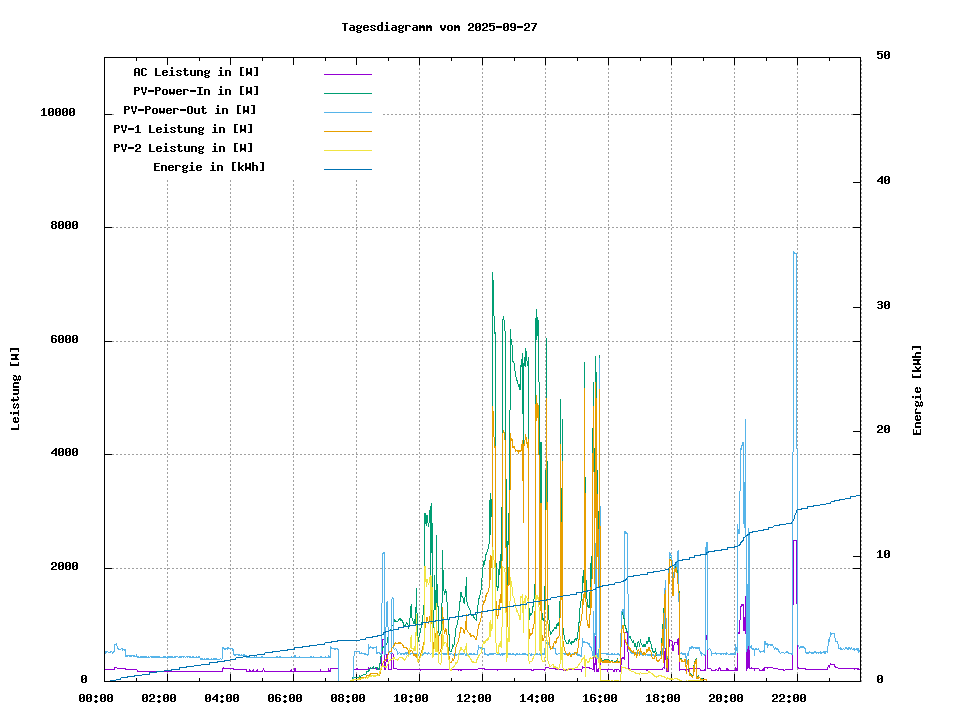Click the light blue PV-Power-Out legend line
Image resolution: width=960 pixels, height=720 pixels.
pos(347,112)
